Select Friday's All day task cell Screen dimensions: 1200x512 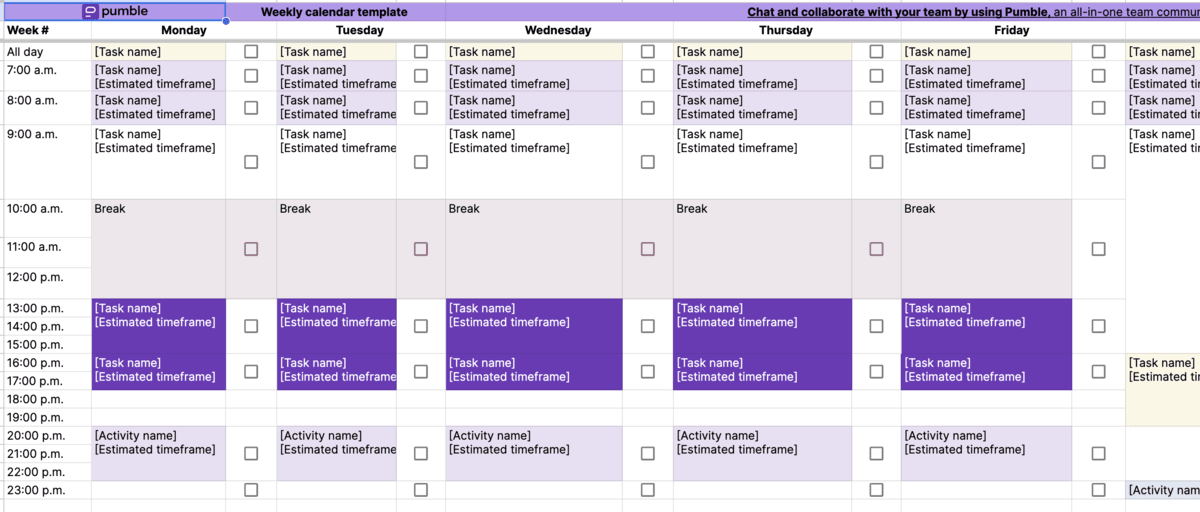click(x=986, y=51)
